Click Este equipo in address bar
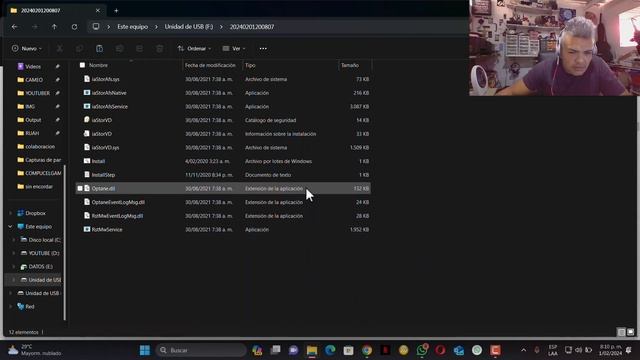 [132, 27]
